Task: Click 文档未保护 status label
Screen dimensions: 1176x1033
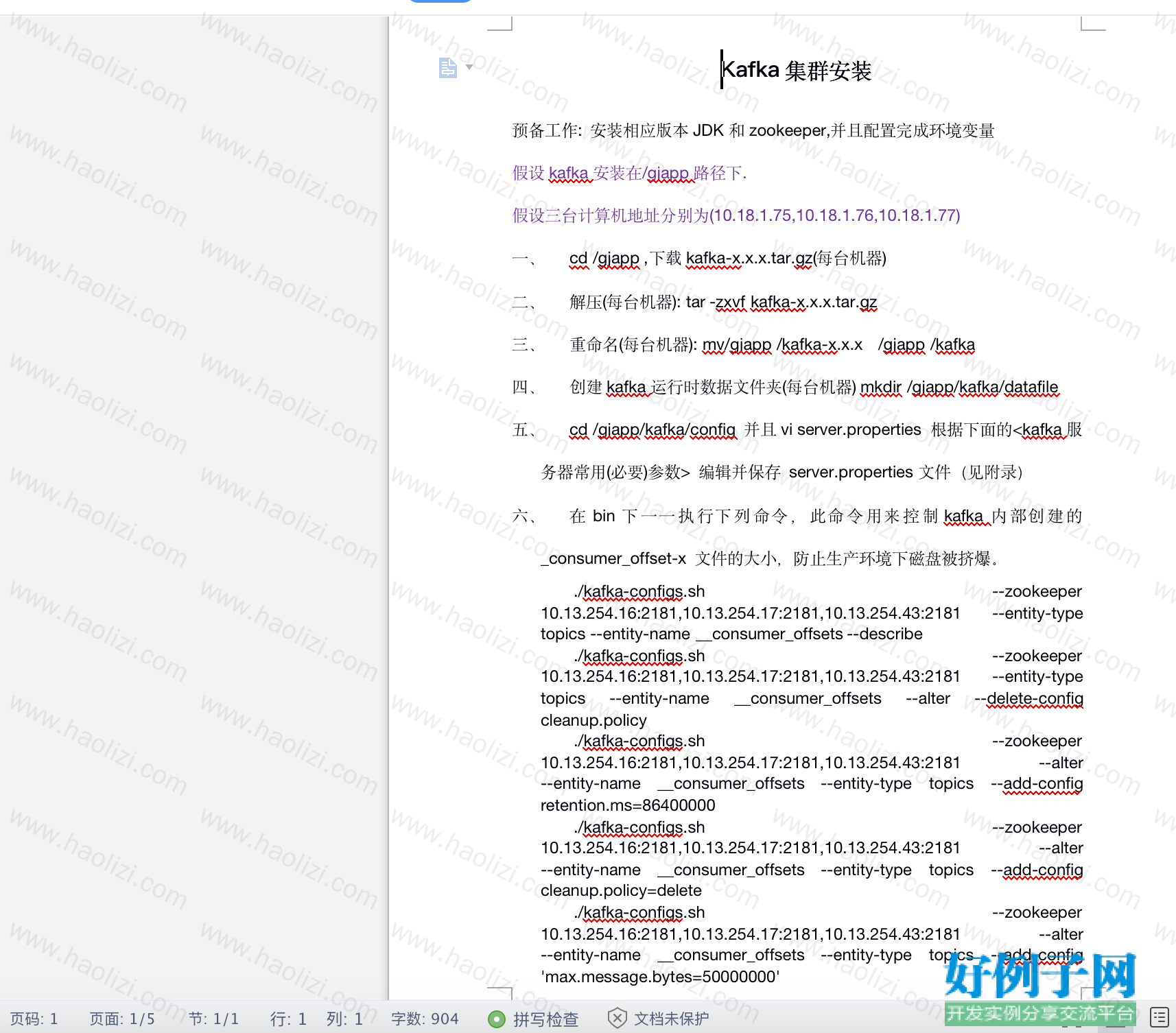Action: click(x=672, y=1019)
